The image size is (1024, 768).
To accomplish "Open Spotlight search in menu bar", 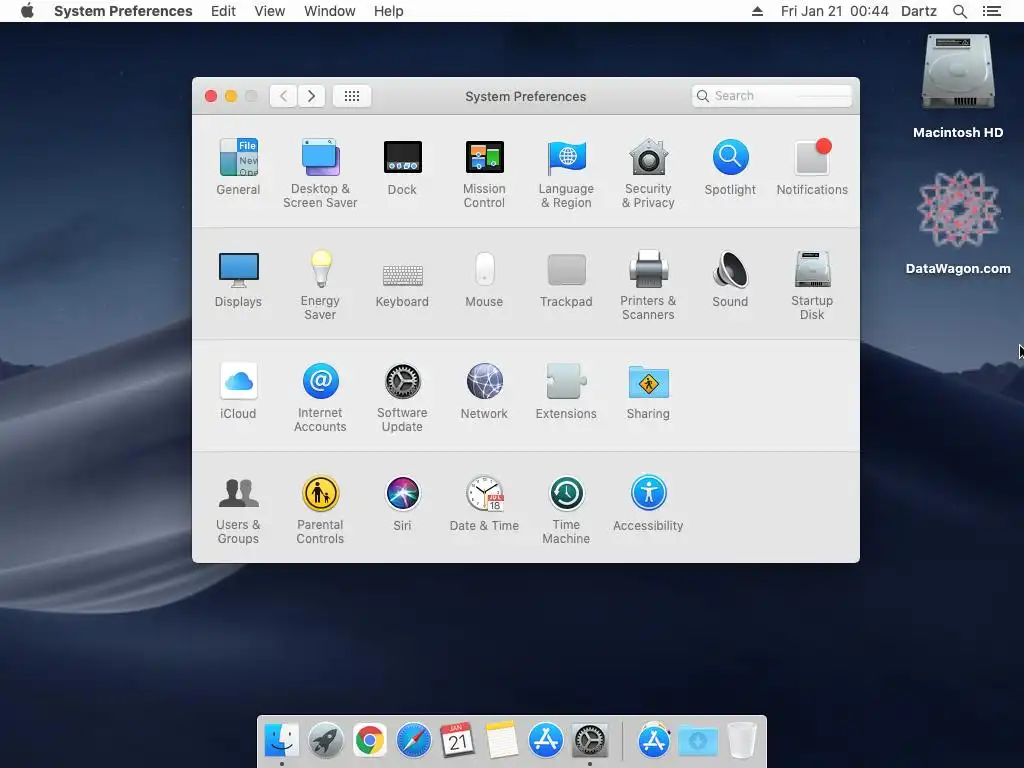I will coord(960,11).
